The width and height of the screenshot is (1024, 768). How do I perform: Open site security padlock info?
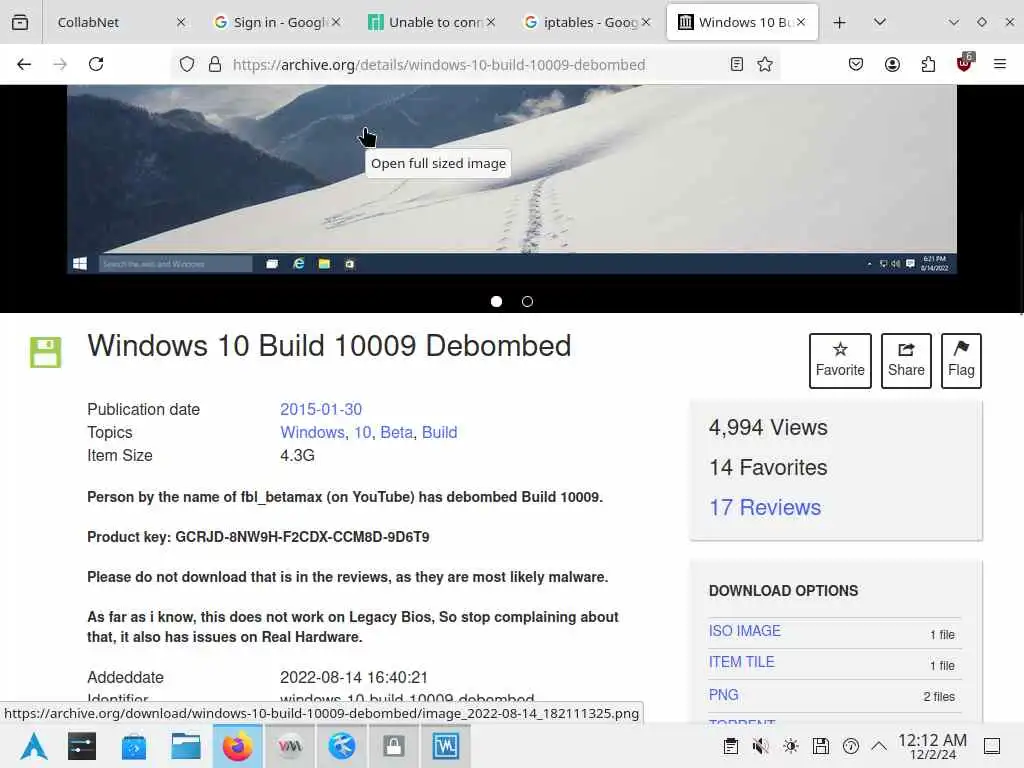tap(215, 64)
